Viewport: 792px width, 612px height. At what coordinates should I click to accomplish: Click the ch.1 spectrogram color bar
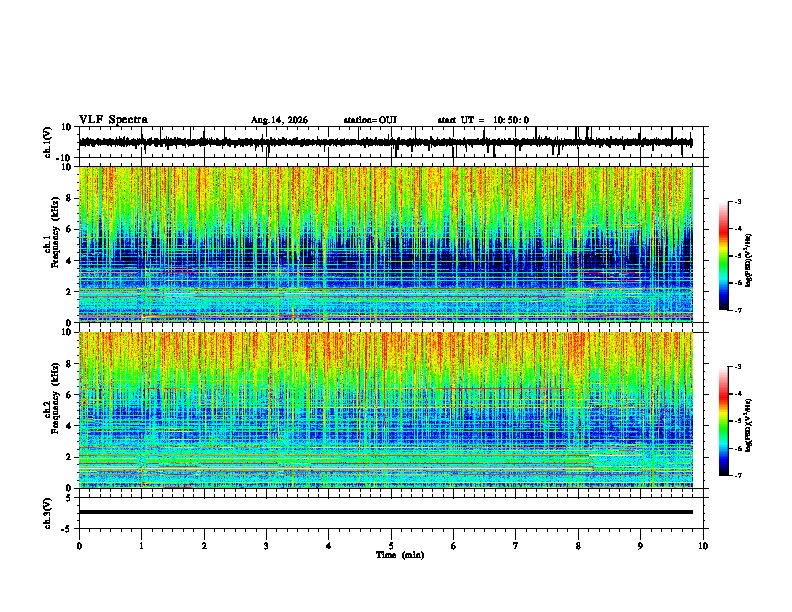[x=724, y=256]
